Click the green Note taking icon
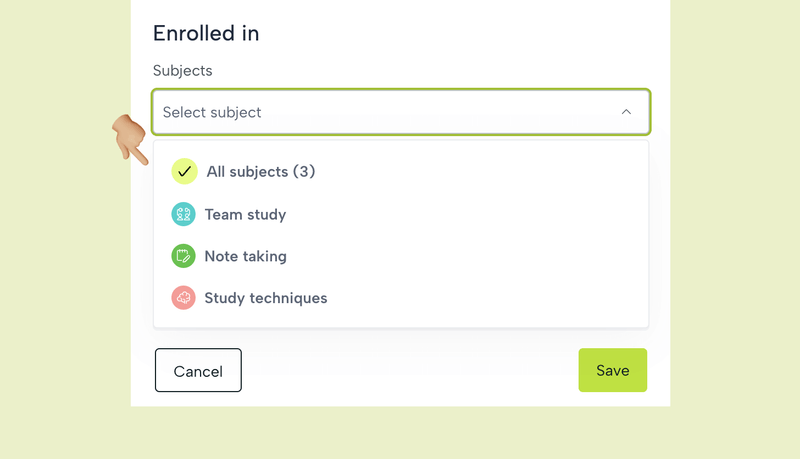The width and height of the screenshot is (800, 459). [183, 256]
